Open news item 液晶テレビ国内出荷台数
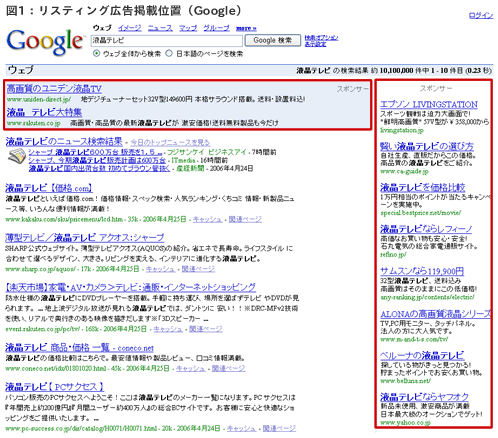Screen dimensions: 498x438 pyautogui.click(x=99, y=168)
